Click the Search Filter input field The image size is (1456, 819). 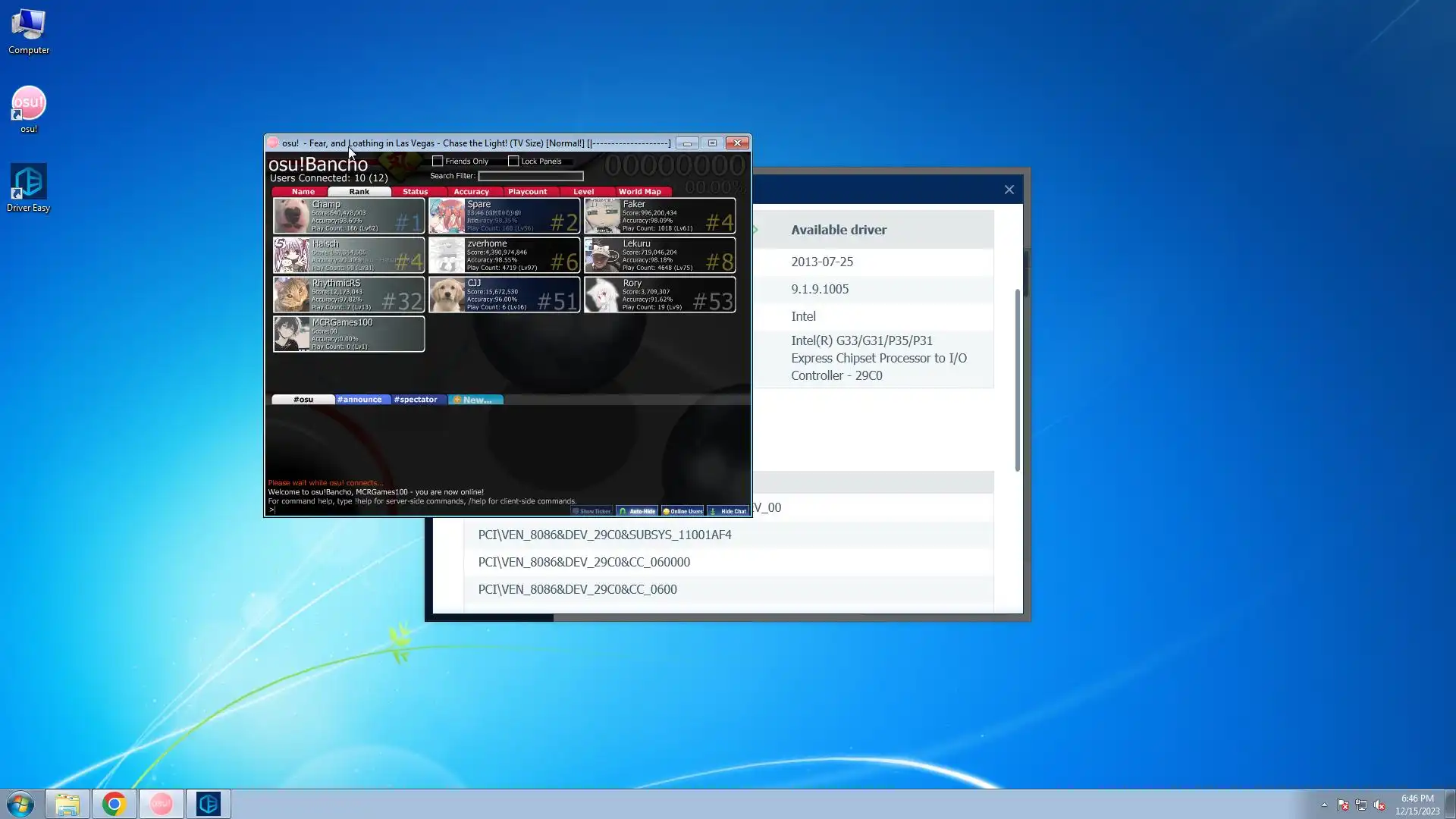coord(530,176)
